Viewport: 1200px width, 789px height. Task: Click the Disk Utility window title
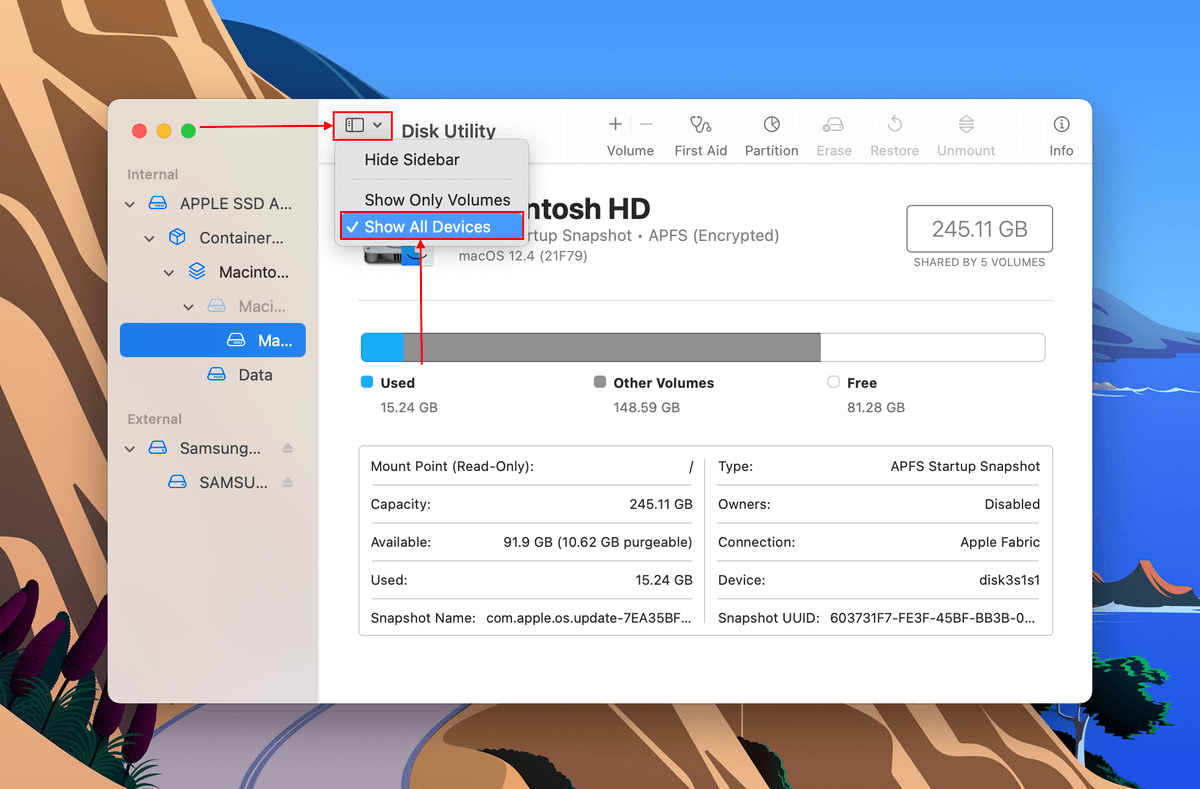448,131
